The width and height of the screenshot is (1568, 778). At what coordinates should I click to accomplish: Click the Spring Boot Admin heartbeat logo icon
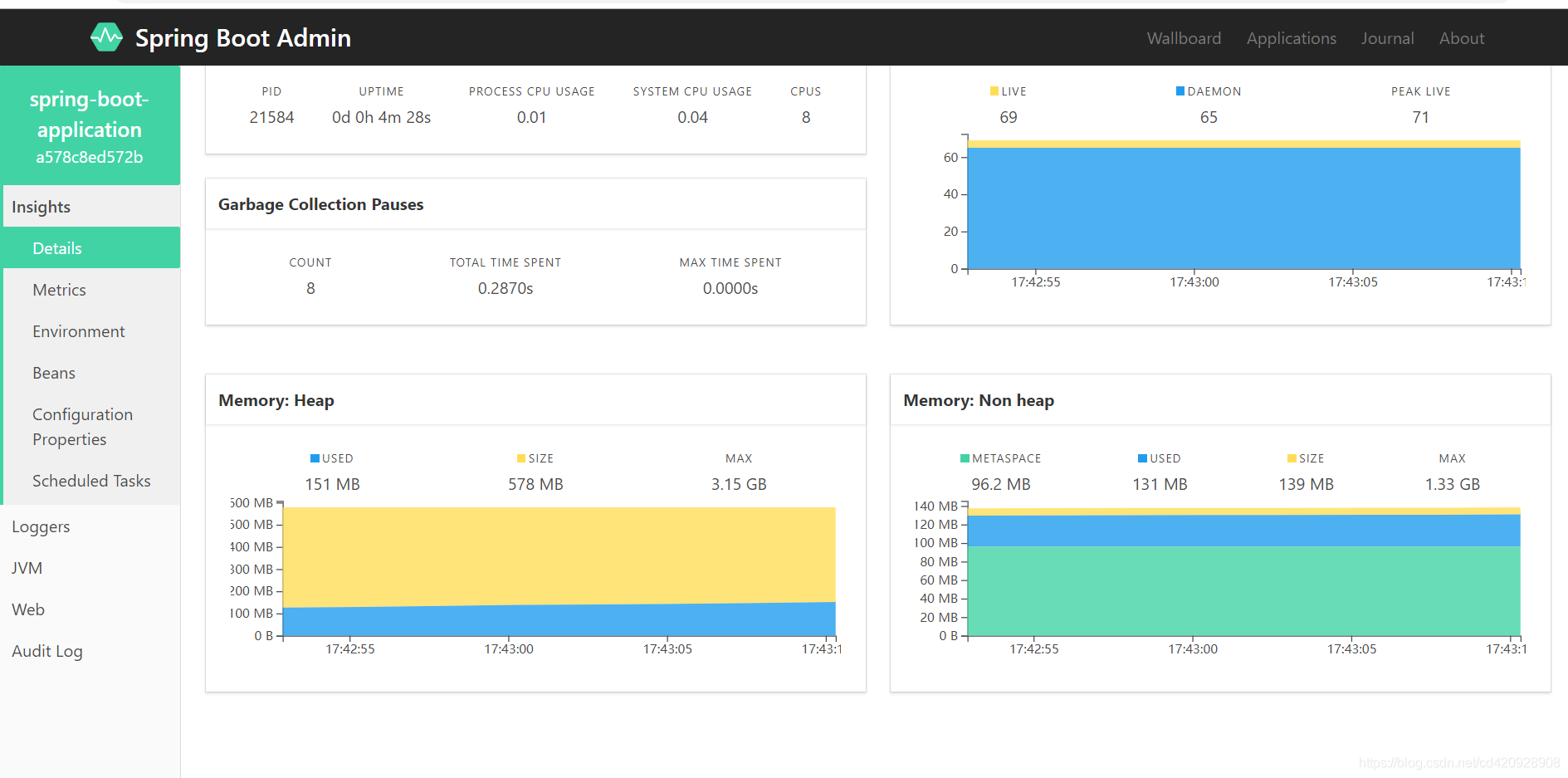106,37
